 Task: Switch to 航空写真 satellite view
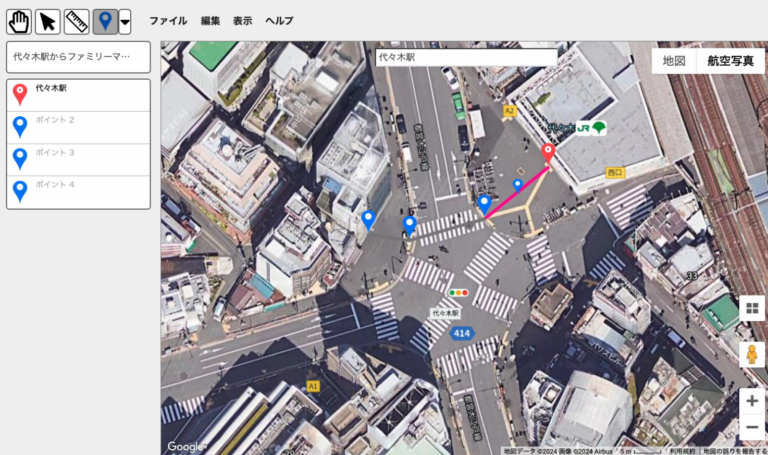pyautogui.click(x=730, y=61)
